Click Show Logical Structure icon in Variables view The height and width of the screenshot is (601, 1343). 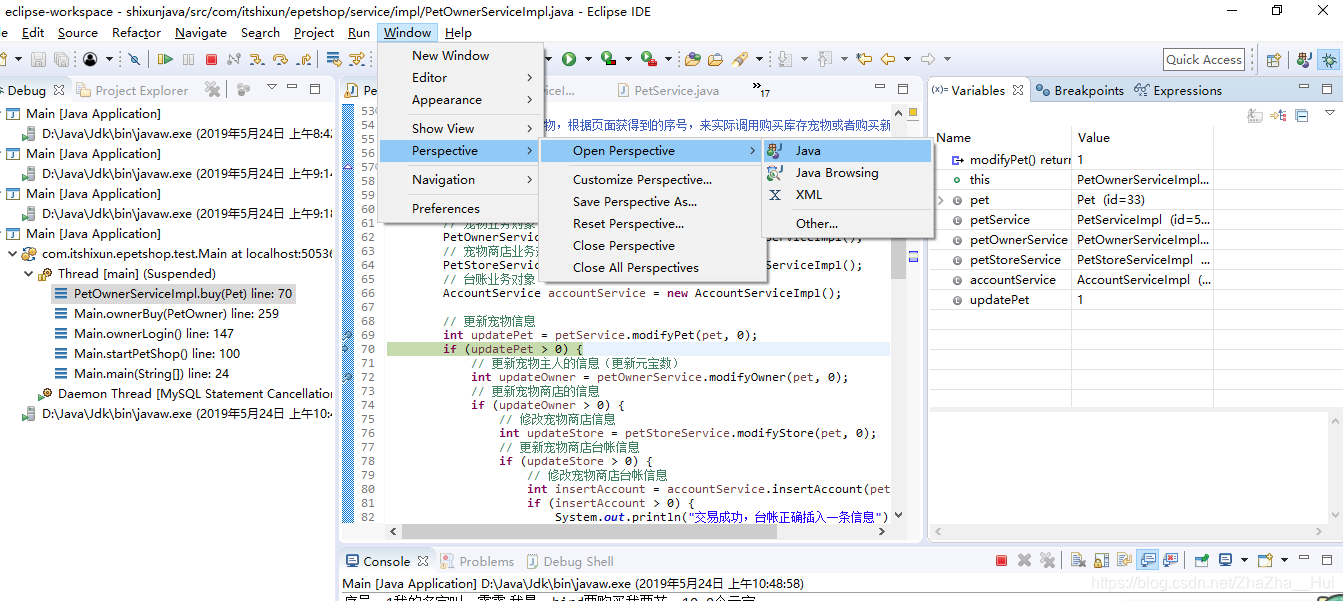click(x=1278, y=115)
